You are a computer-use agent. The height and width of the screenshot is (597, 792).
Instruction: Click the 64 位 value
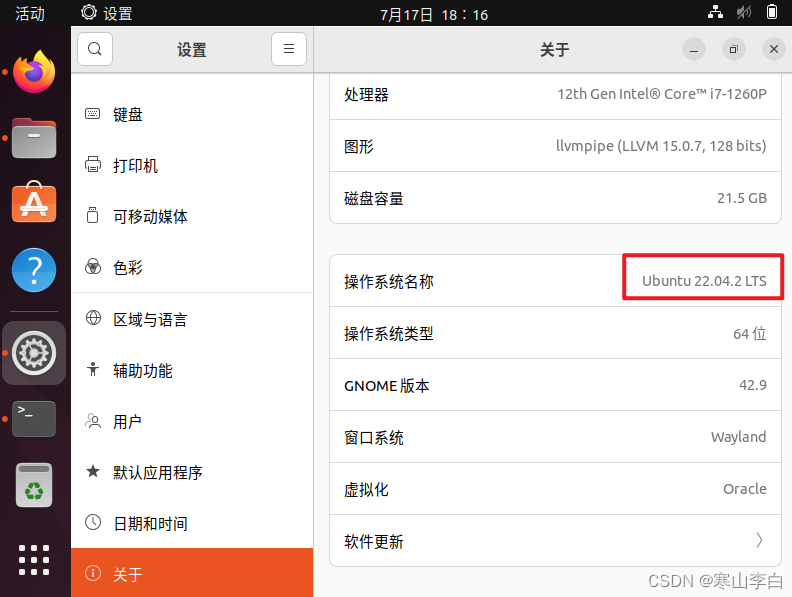pos(750,333)
